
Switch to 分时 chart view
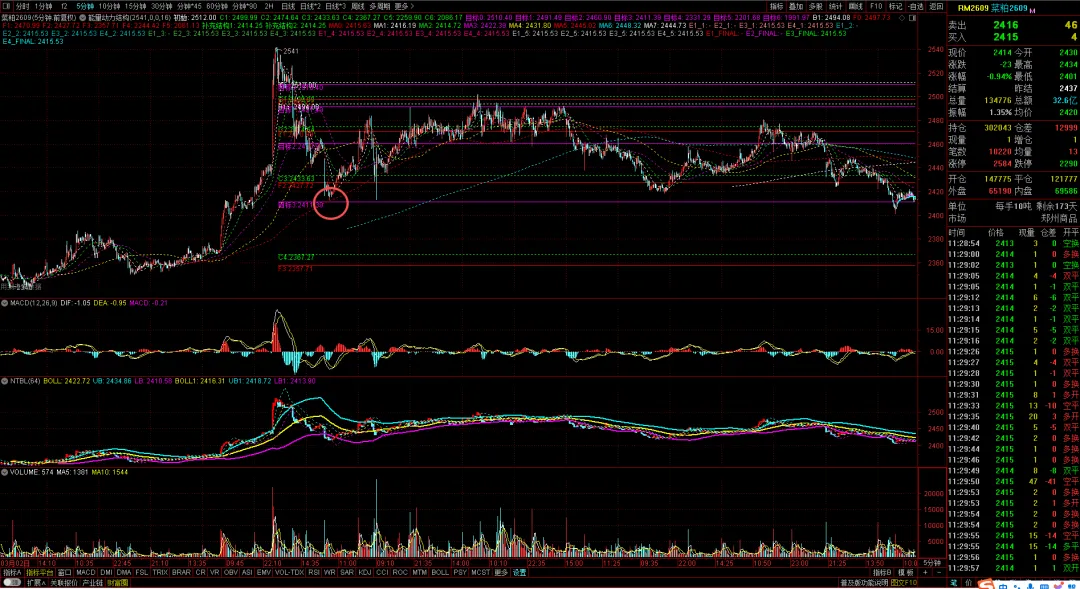23,6
